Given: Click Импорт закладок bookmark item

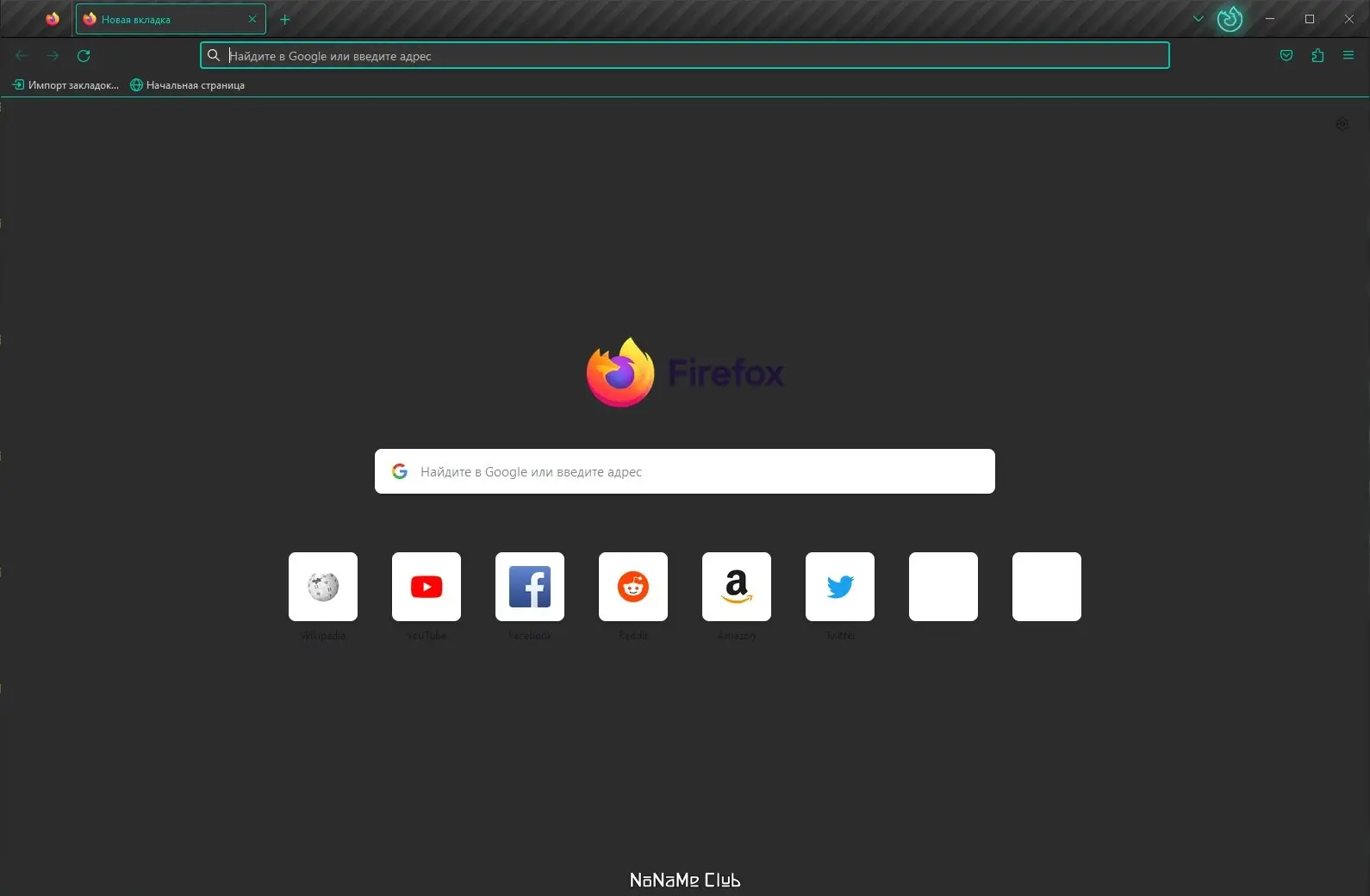Looking at the screenshot, I should point(65,85).
